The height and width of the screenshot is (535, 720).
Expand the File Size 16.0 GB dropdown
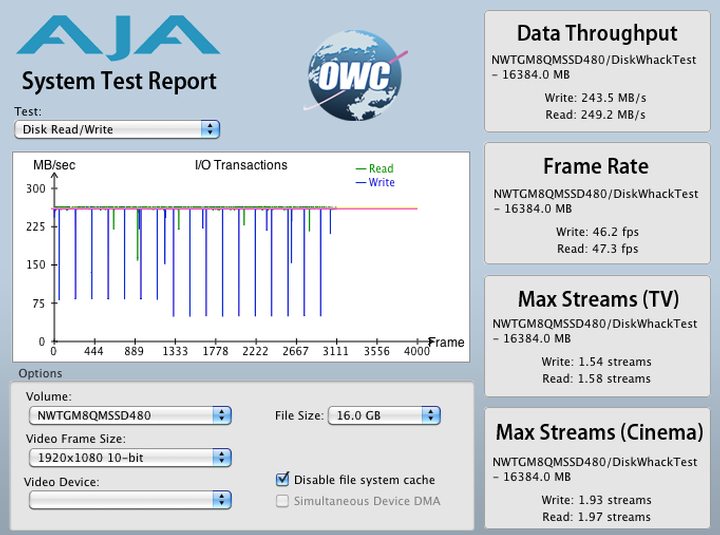(x=384, y=415)
